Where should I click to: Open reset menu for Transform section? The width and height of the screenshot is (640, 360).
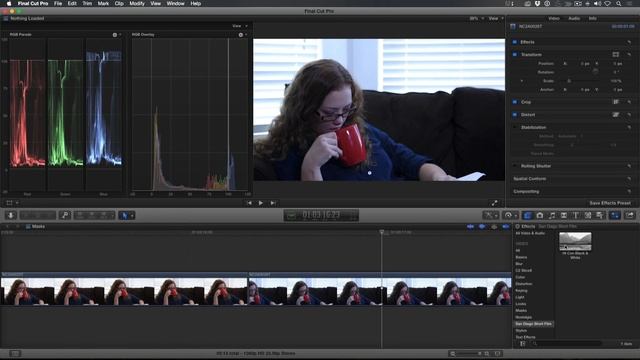click(629, 54)
